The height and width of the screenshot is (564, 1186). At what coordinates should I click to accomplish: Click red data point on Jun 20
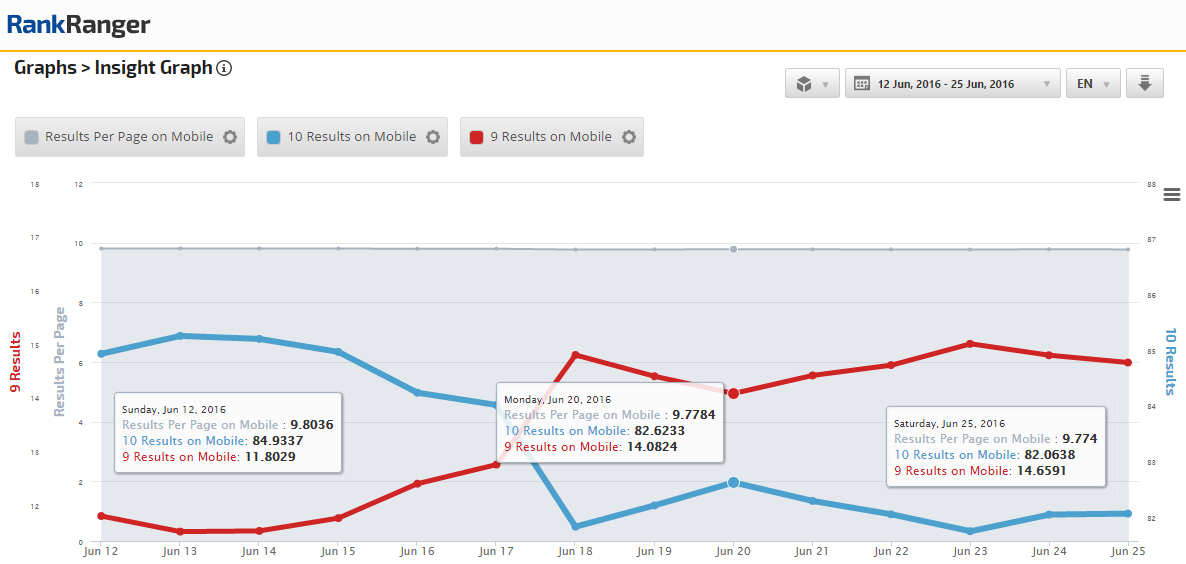[733, 393]
